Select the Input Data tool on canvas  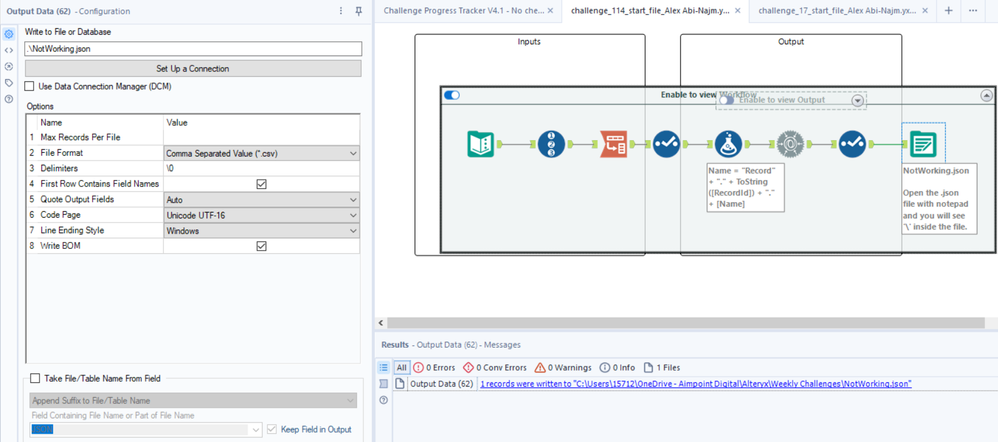point(481,144)
